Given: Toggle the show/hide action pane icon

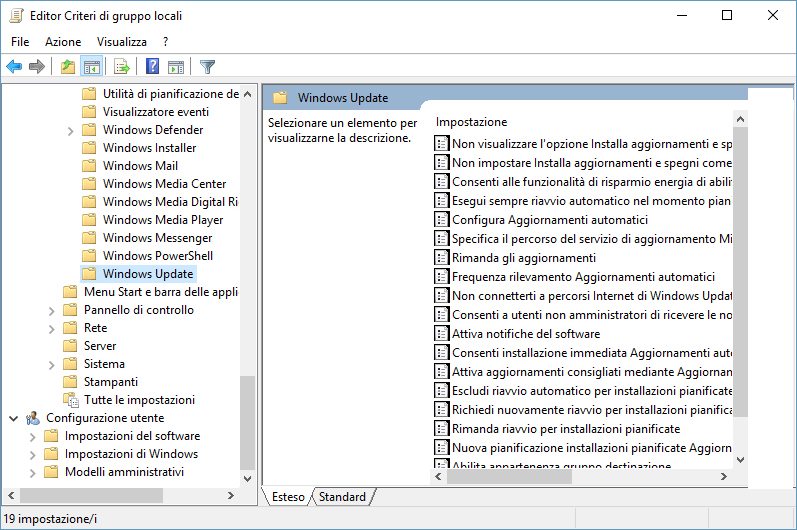Looking at the screenshot, I should (x=176, y=67).
